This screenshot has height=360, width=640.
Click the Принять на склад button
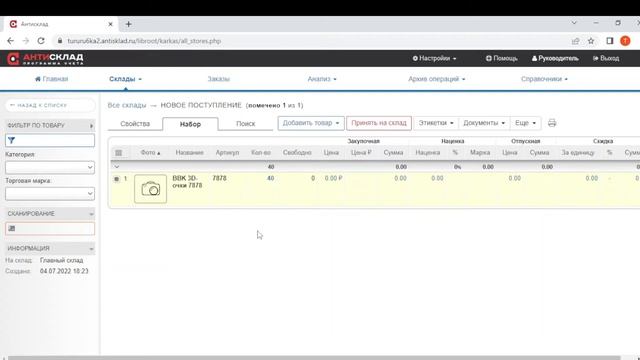pos(379,123)
